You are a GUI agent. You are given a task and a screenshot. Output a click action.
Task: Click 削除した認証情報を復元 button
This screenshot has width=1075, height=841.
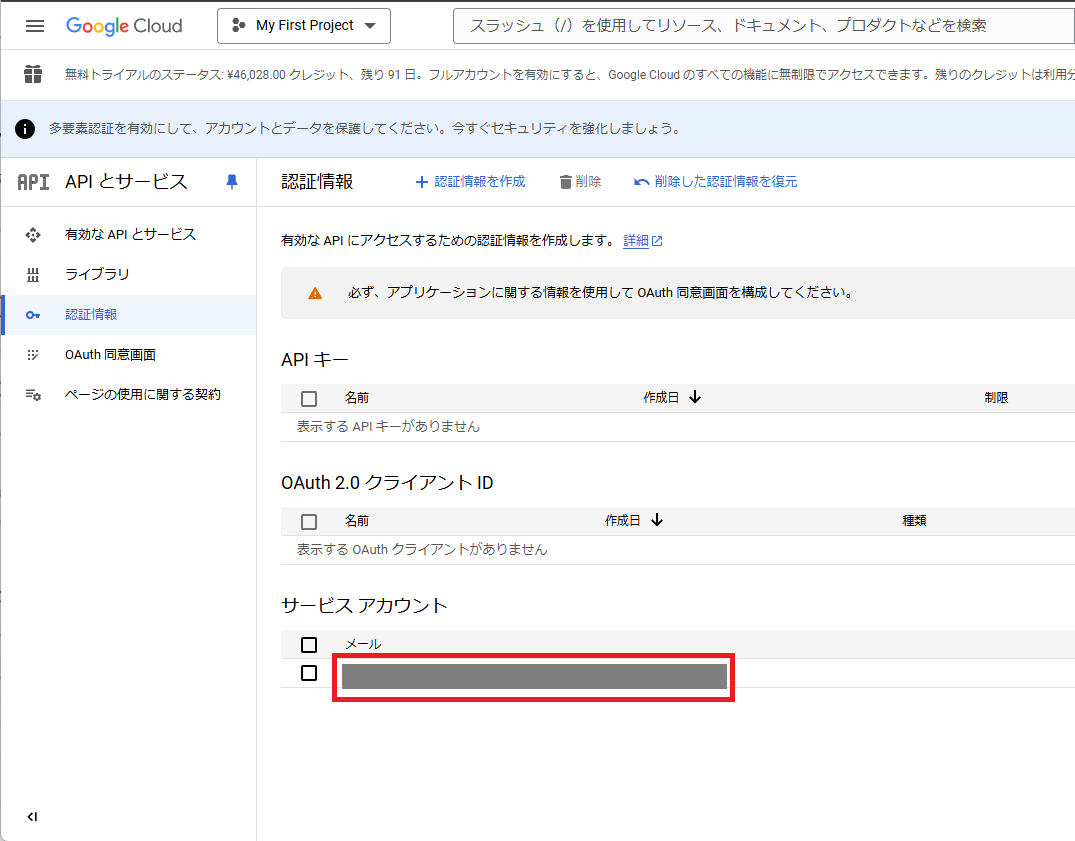click(716, 182)
